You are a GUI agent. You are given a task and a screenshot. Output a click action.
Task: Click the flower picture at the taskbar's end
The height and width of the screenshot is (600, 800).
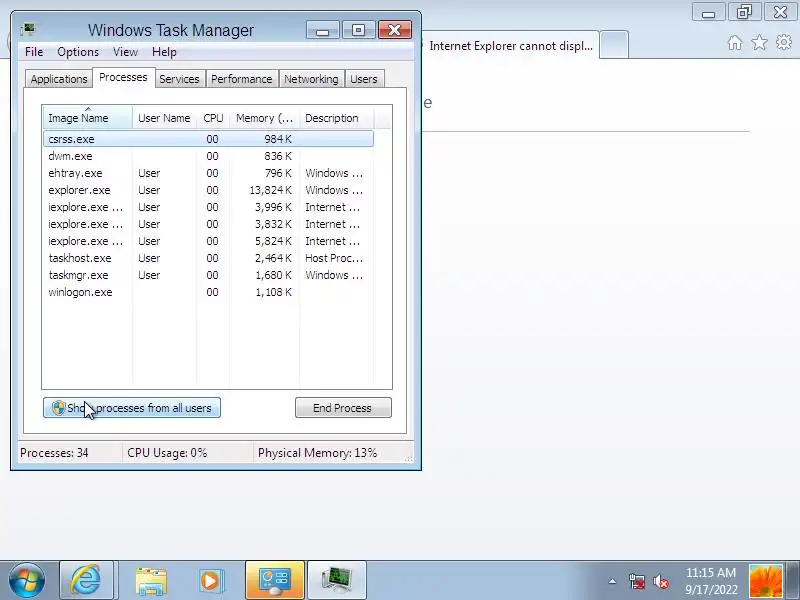[765, 581]
